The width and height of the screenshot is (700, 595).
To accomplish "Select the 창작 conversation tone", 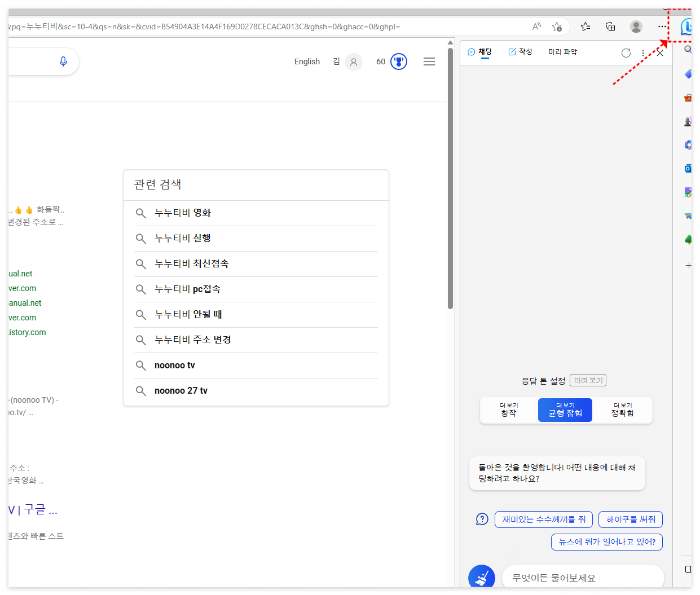I will click(x=508, y=410).
